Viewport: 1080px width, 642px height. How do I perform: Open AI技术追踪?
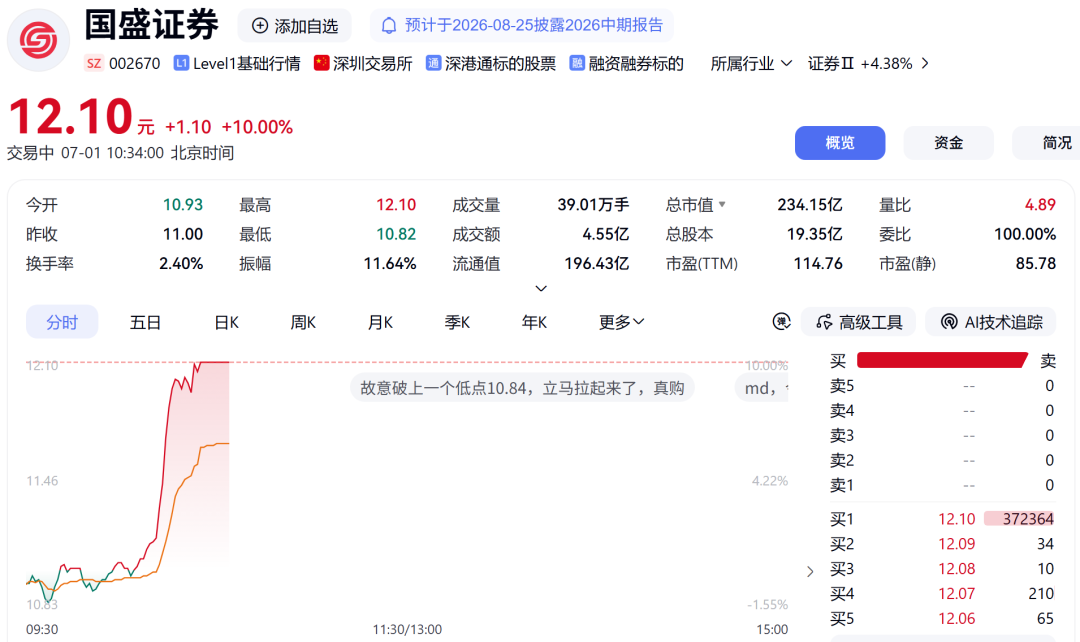tap(990, 322)
